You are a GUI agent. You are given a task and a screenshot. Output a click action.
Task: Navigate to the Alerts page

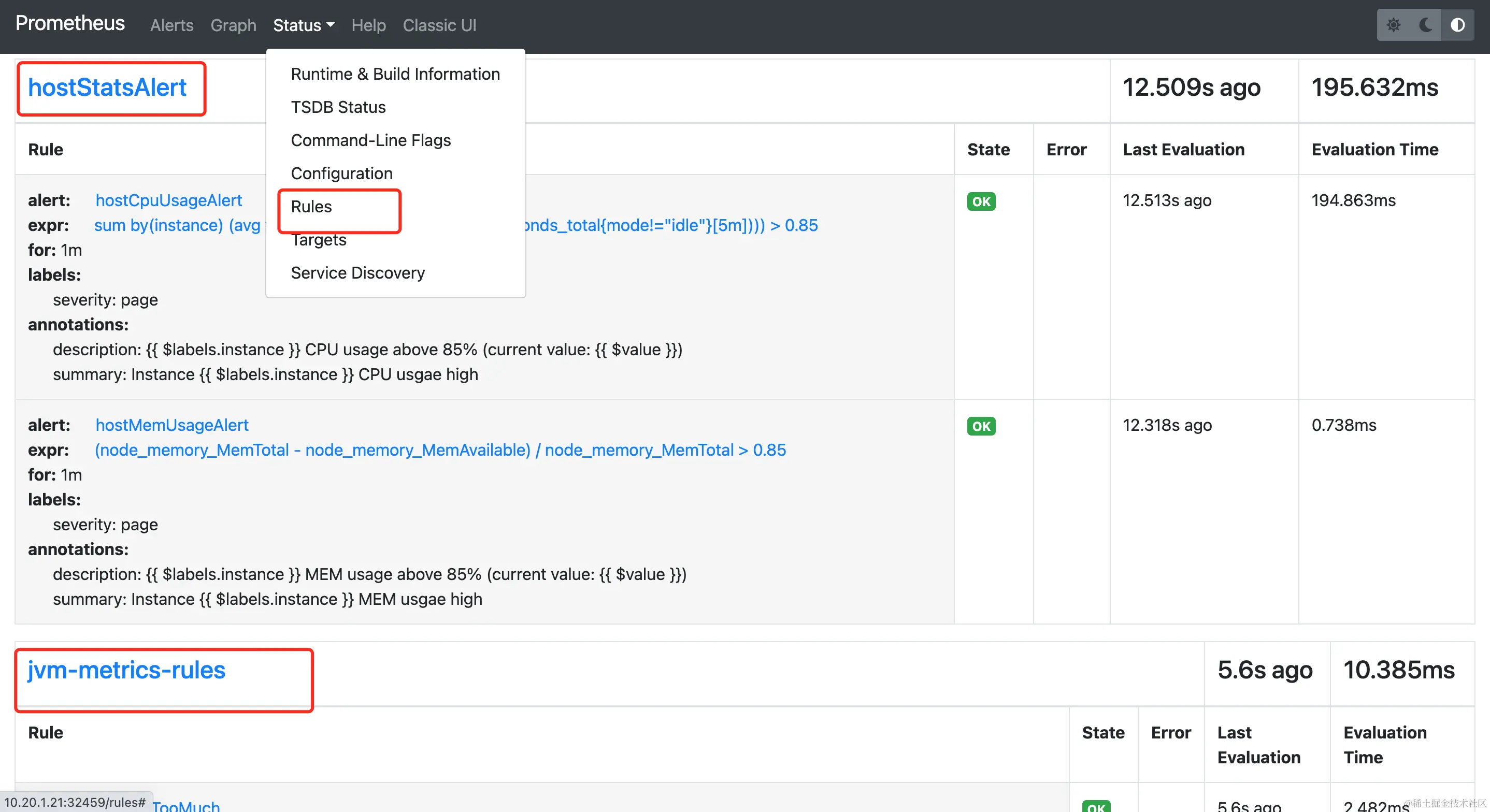pos(172,25)
